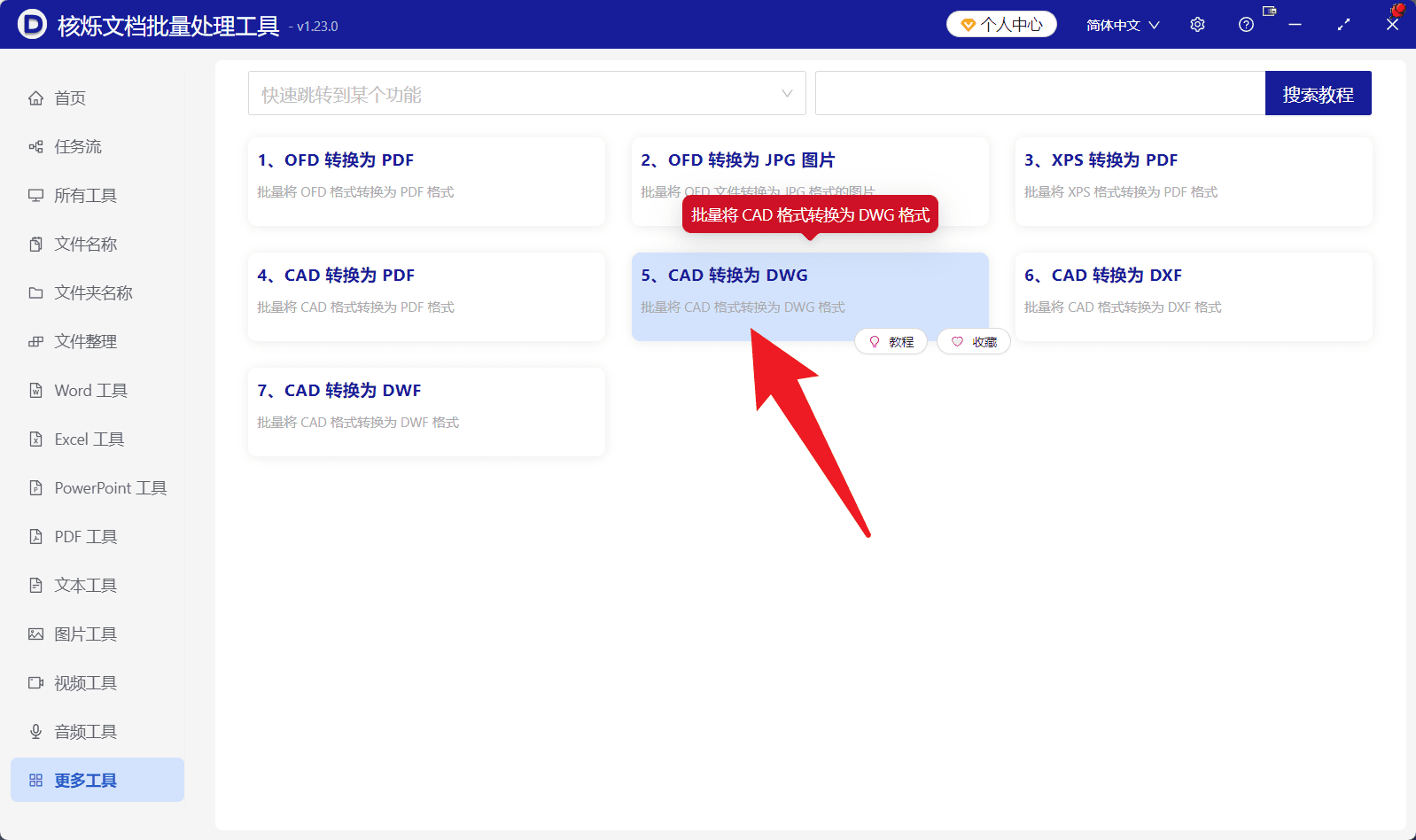Click the file icon beside 文件名称

click(x=35, y=245)
